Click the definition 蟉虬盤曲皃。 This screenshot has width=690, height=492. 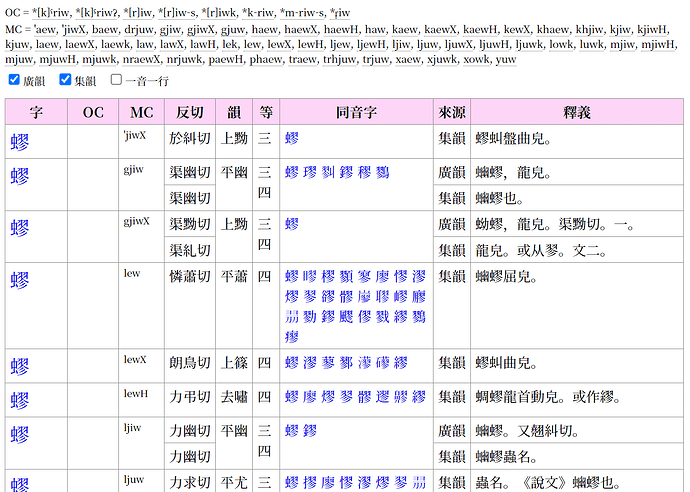513,139
